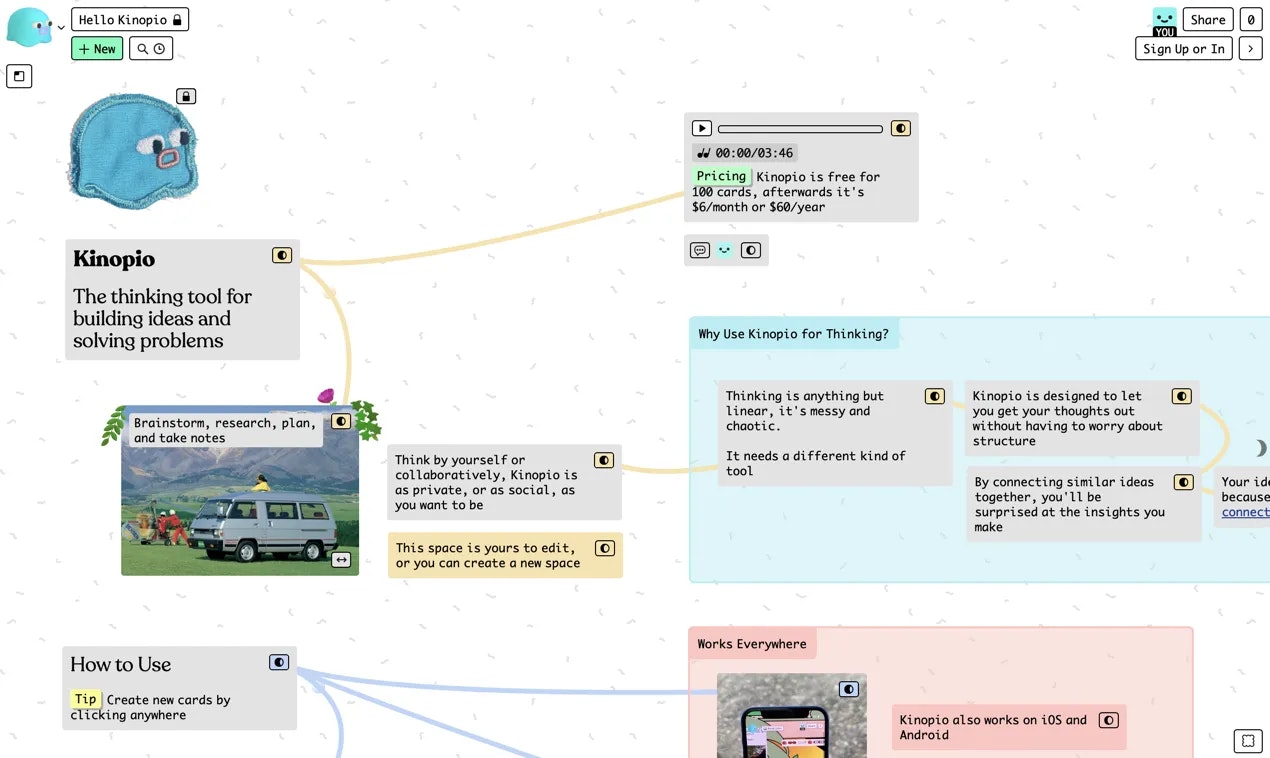Click the crescent moon icon at edge

tap(1261, 448)
